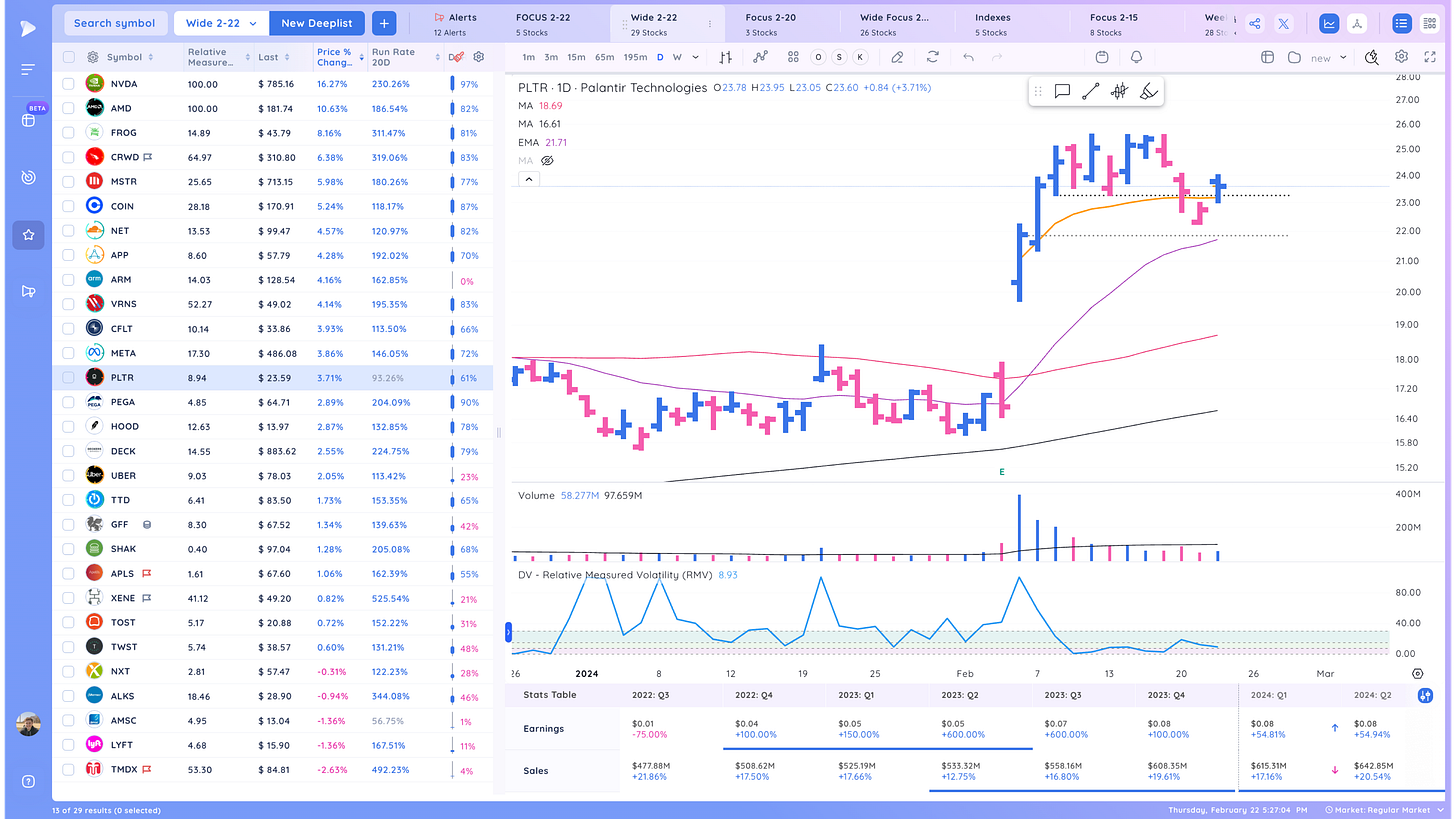Open the indicators line-graph icon
Image resolution: width=1456 pixels, height=819 pixels.
point(761,57)
